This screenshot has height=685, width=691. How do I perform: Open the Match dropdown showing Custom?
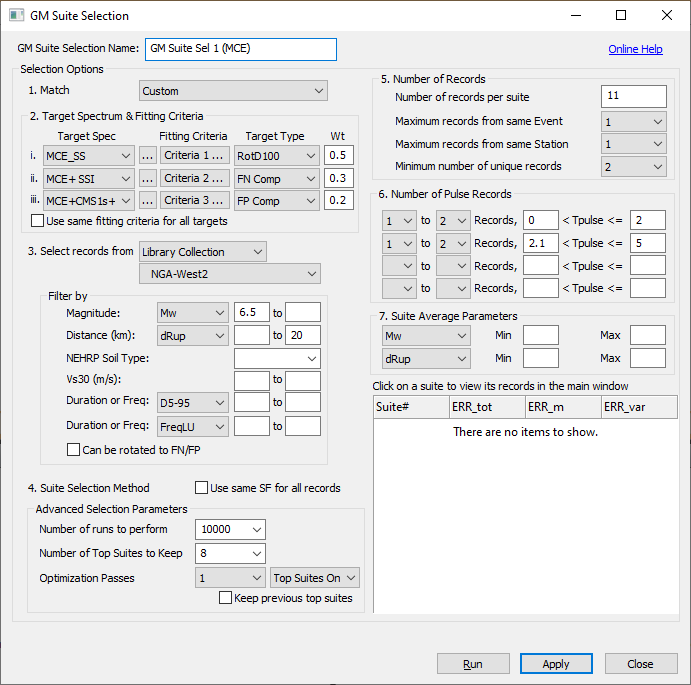(x=233, y=91)
